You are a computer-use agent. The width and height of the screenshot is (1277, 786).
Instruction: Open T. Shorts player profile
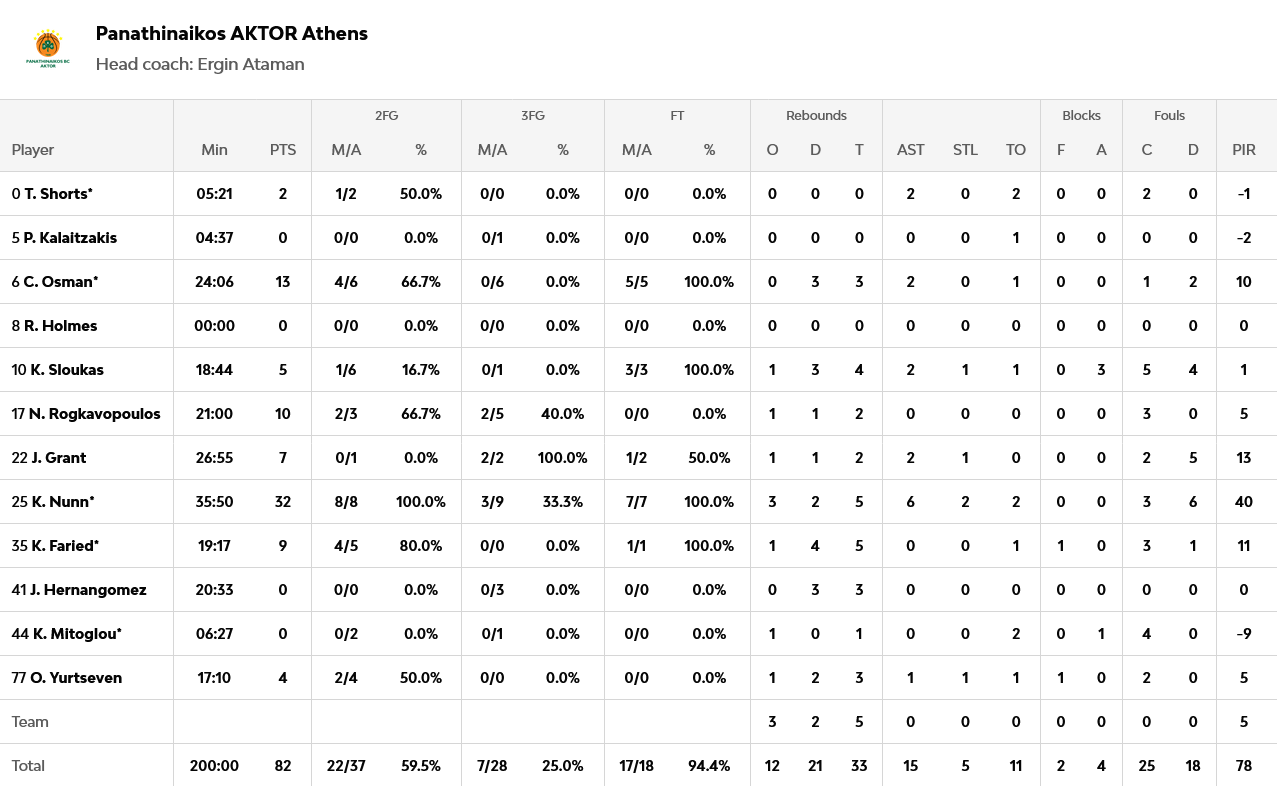tap(58, 194)
